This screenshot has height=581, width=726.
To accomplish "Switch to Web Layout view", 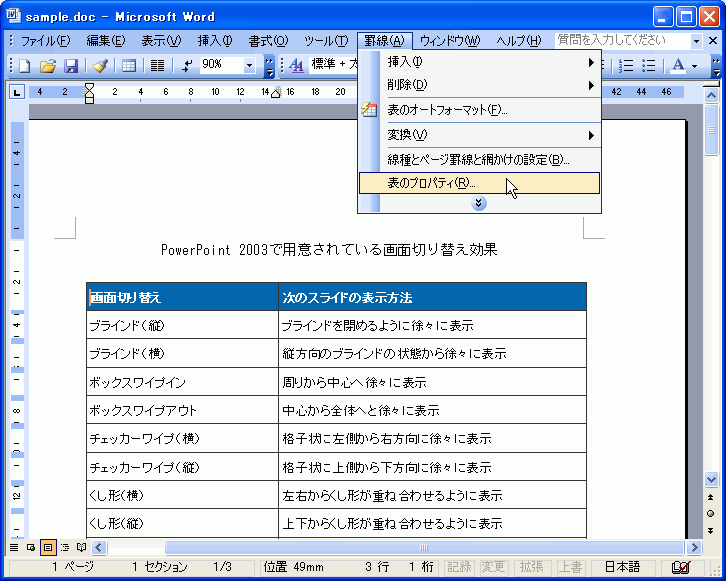I will click(x=31, y=548).
